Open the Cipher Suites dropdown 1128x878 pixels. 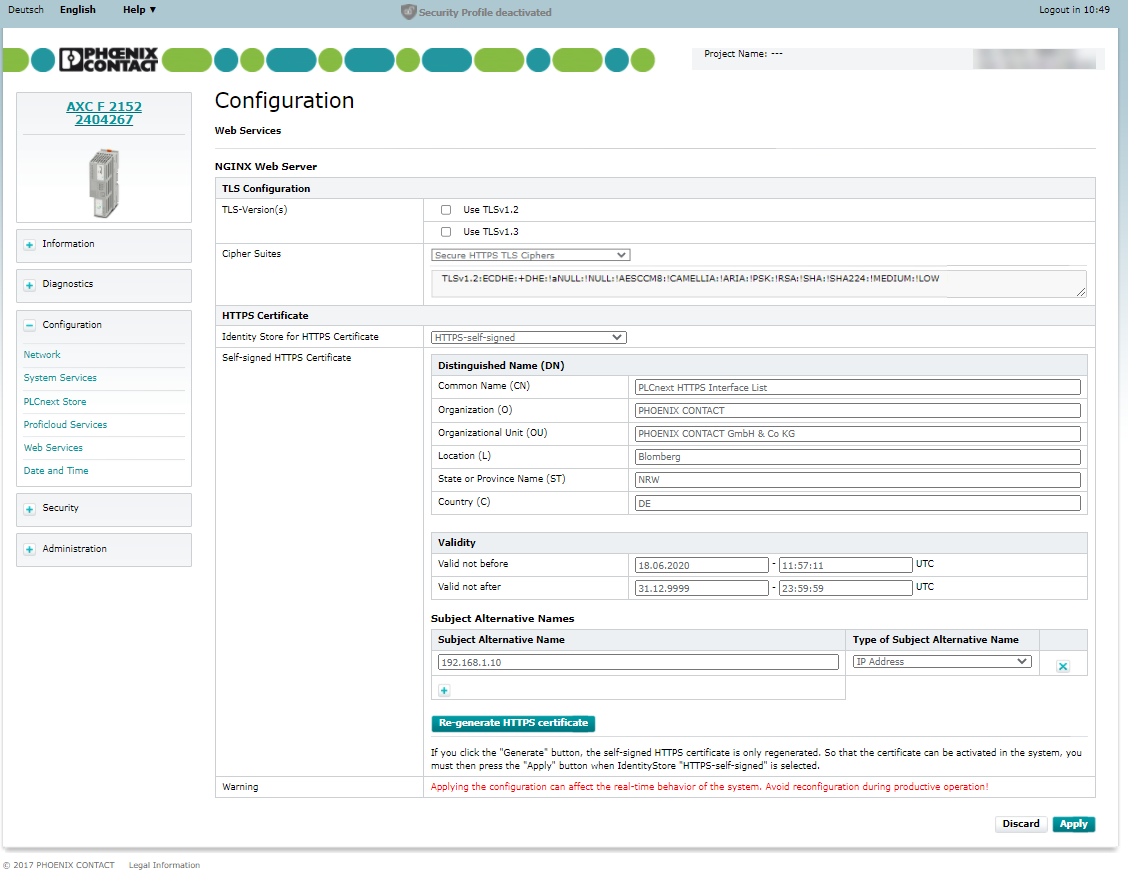pos(530,255)
